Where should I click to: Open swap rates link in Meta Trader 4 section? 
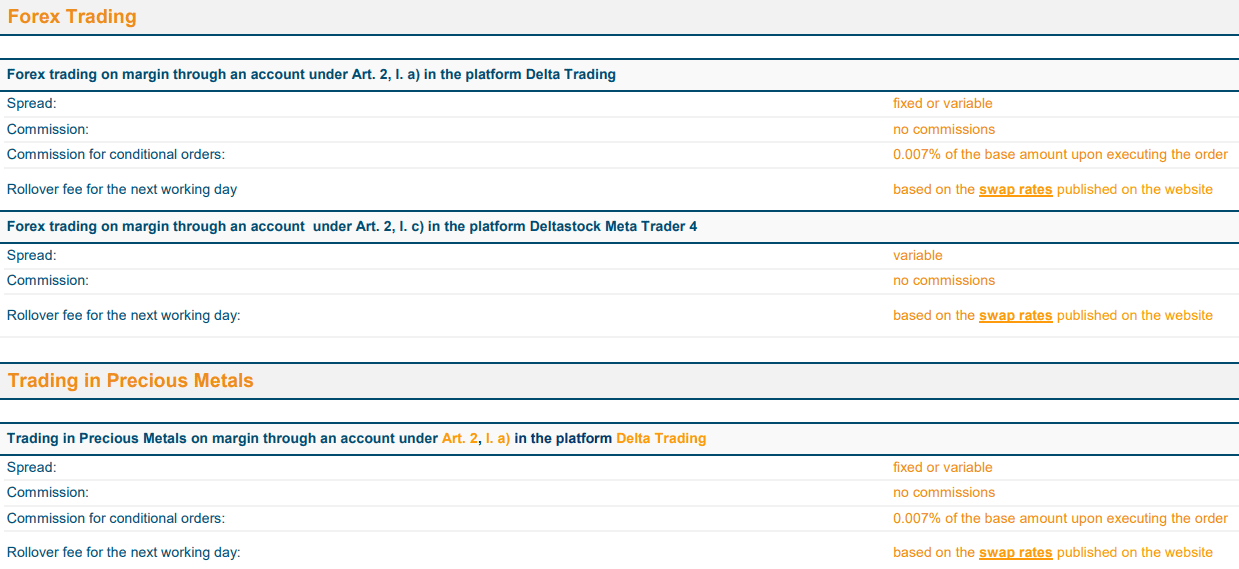coord(1015,315)
